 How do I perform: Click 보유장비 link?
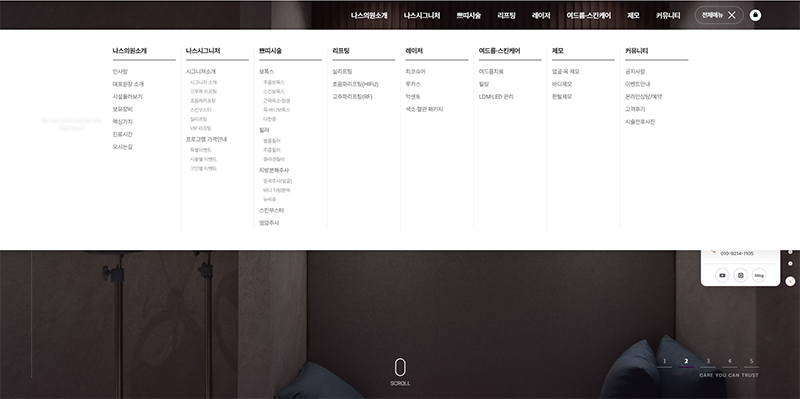click(x=122, y=109)
